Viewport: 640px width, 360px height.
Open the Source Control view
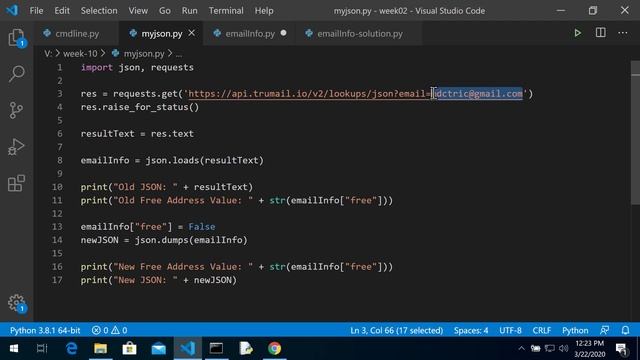pos(16,110)
